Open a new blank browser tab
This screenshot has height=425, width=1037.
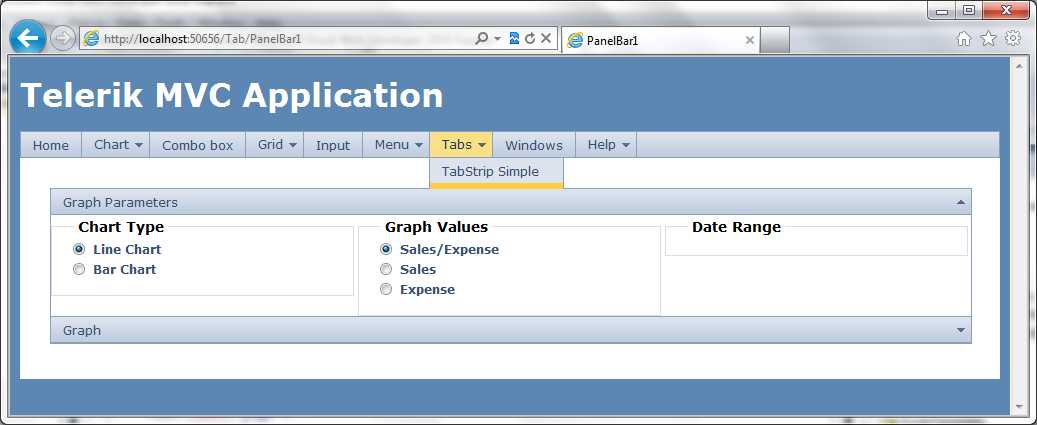(x=774, y=40)
